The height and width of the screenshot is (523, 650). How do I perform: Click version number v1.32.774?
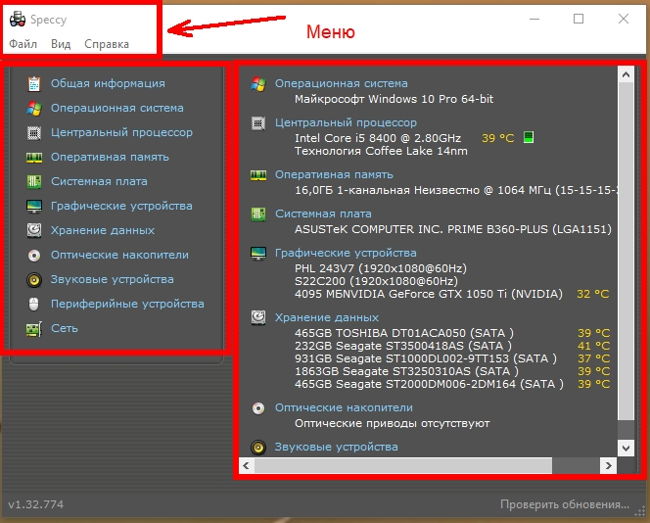click(36, 505)
